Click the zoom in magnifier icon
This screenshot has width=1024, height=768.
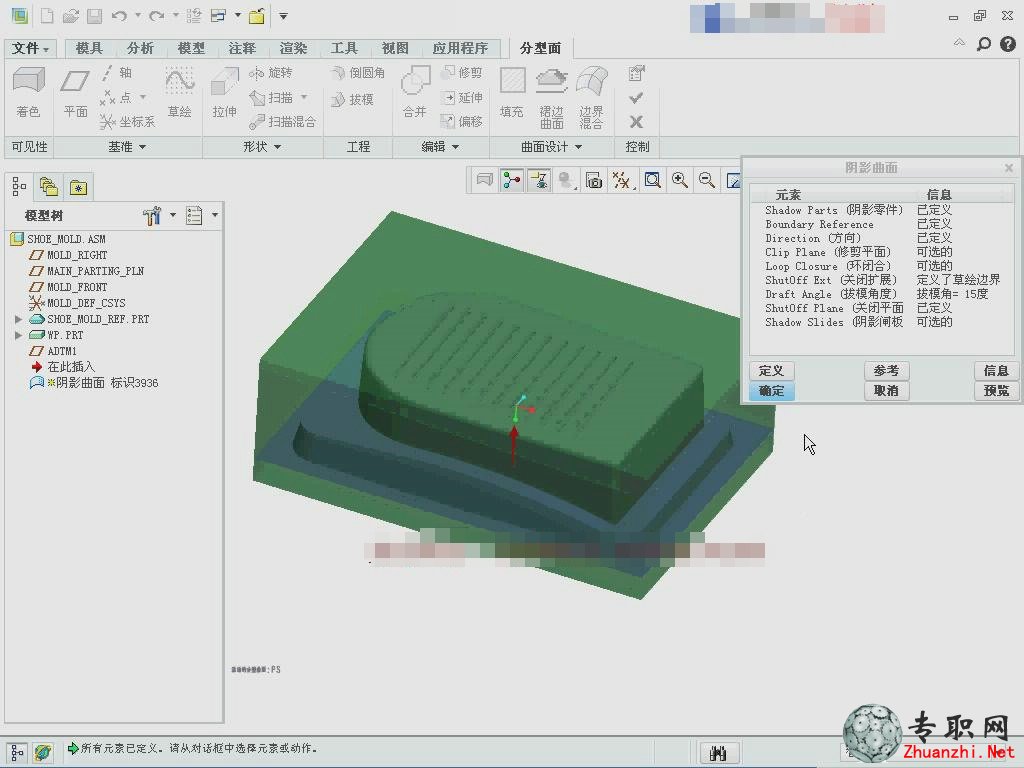click(x=679, y=180)
